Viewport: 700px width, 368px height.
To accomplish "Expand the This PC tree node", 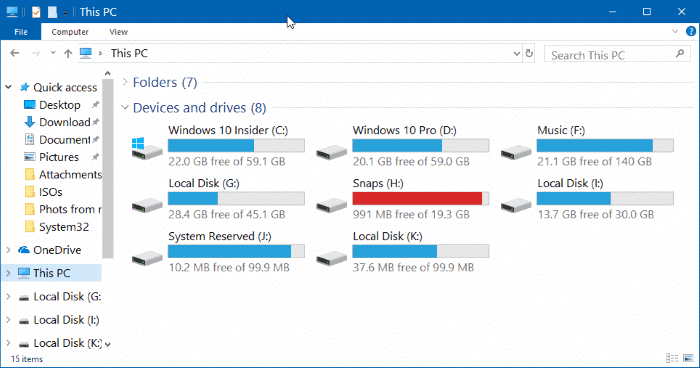I will click(x=8, y=273).
